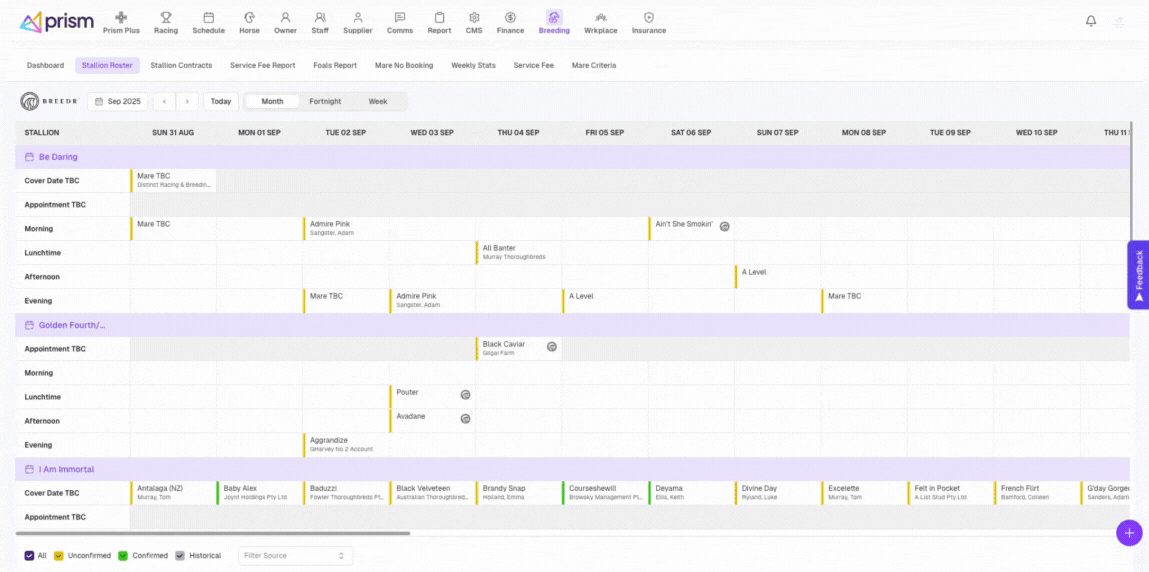Toggle the Historical checkbox filter
The width and height of the screenshot is (1149, 572).
coord(180,555)
